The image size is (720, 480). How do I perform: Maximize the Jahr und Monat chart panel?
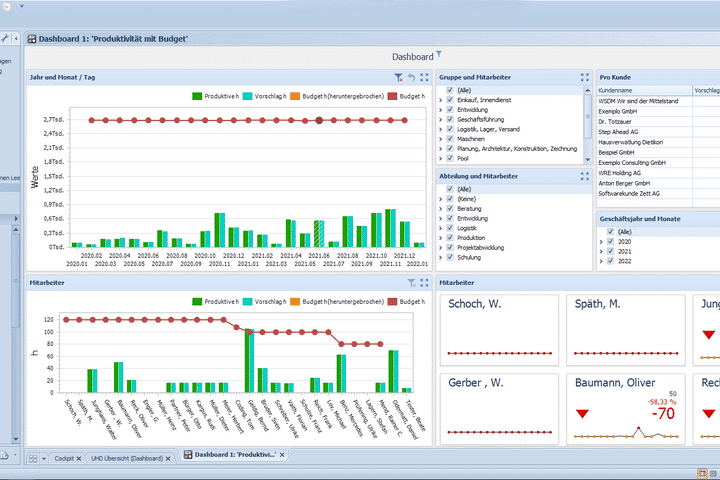tap(424, 77)
